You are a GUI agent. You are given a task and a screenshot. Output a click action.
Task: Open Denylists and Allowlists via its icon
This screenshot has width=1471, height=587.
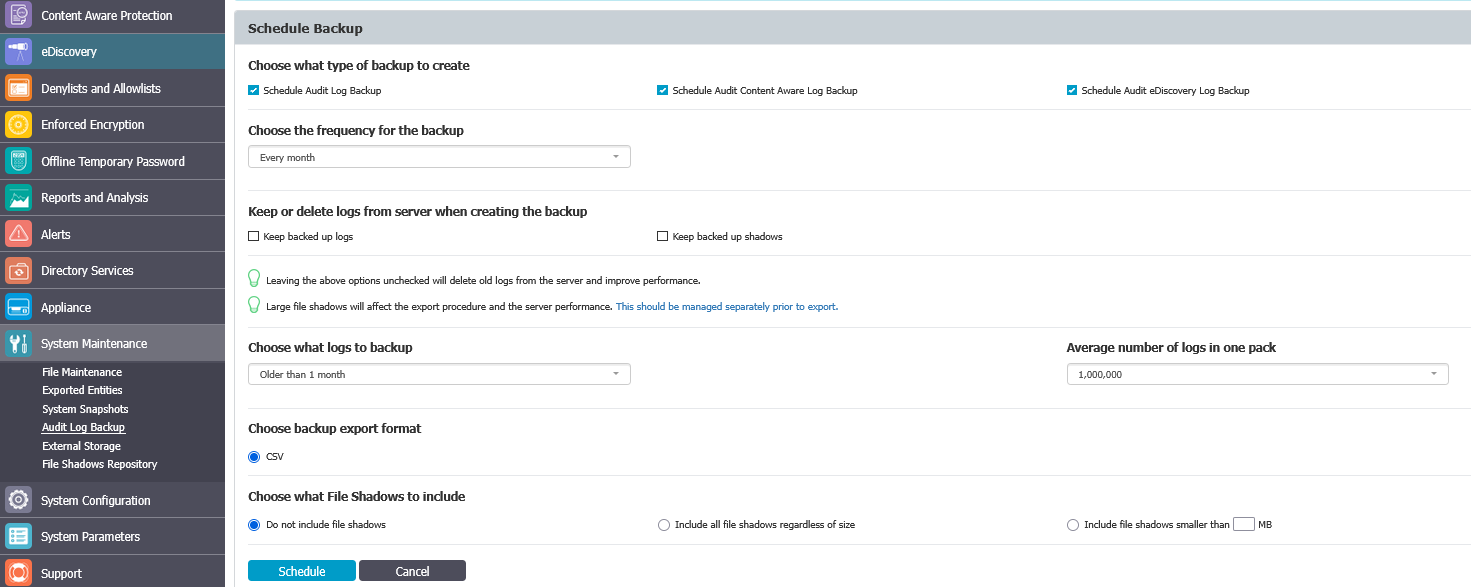[x=17, y=87]
